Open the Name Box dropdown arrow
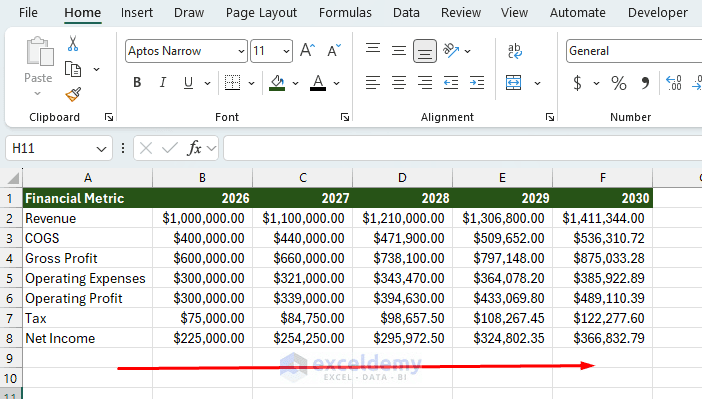The height and width of the screenshot is (399, 702). [101, 149]
